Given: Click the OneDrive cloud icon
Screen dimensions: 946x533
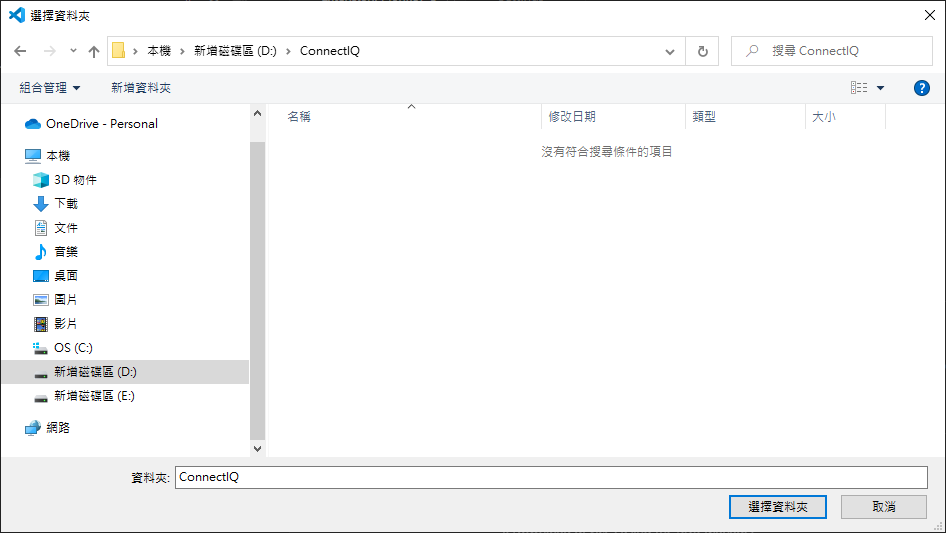Looking at the screenshot, I should coord(33,124).
